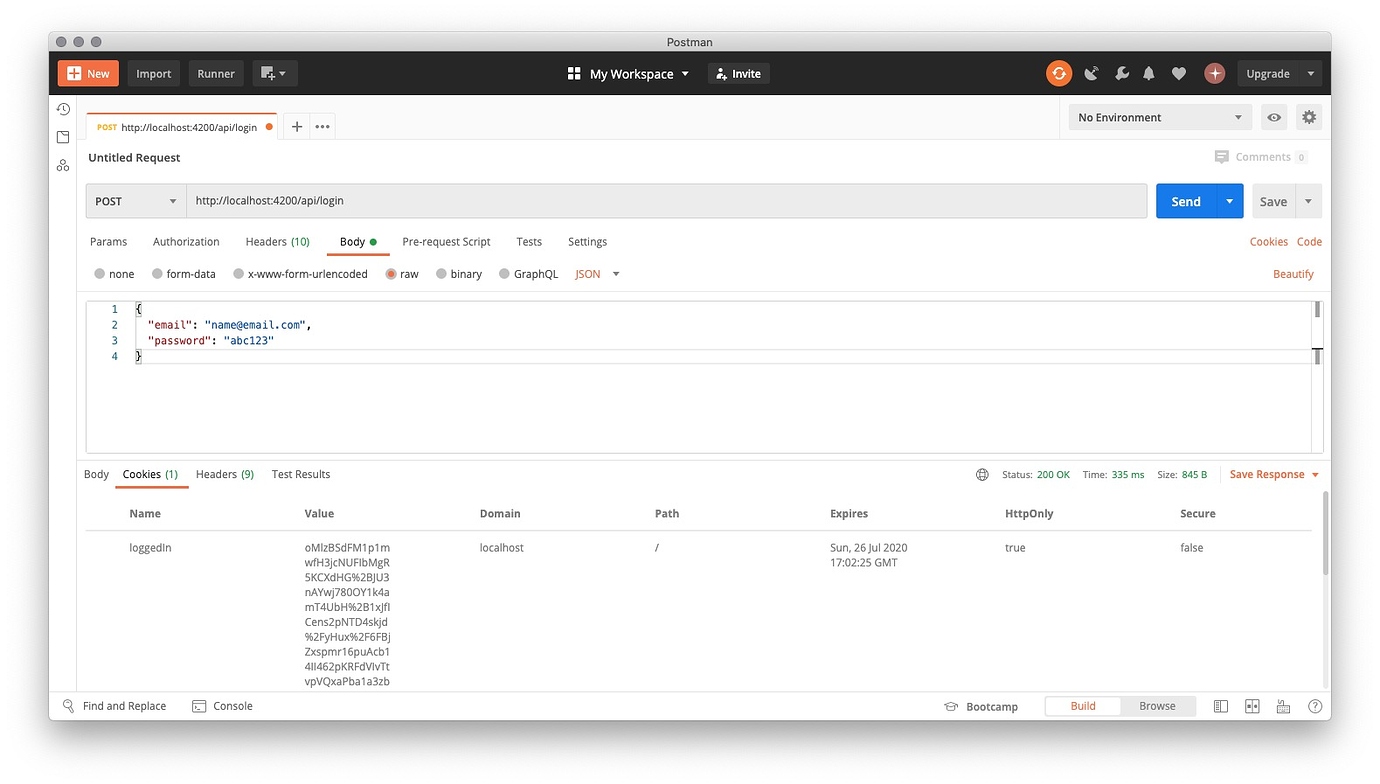Open the wrench settings icon
This screenshot has height=784, width=1380.
(x=1121, y=73)
